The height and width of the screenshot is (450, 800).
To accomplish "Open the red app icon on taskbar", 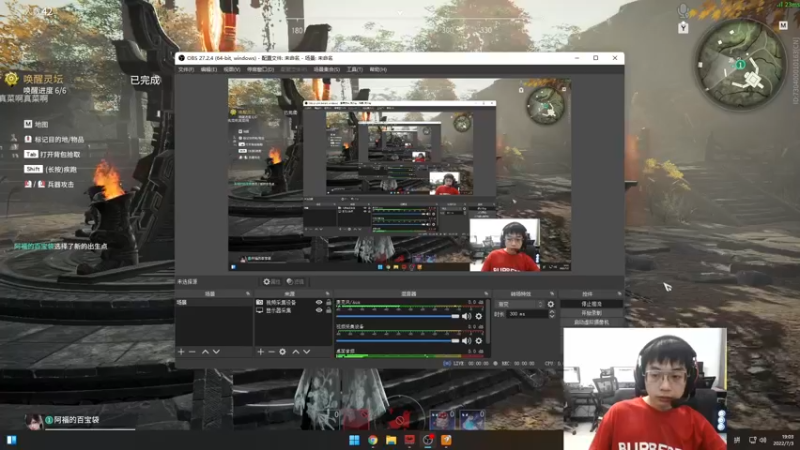I will point(409,440).
